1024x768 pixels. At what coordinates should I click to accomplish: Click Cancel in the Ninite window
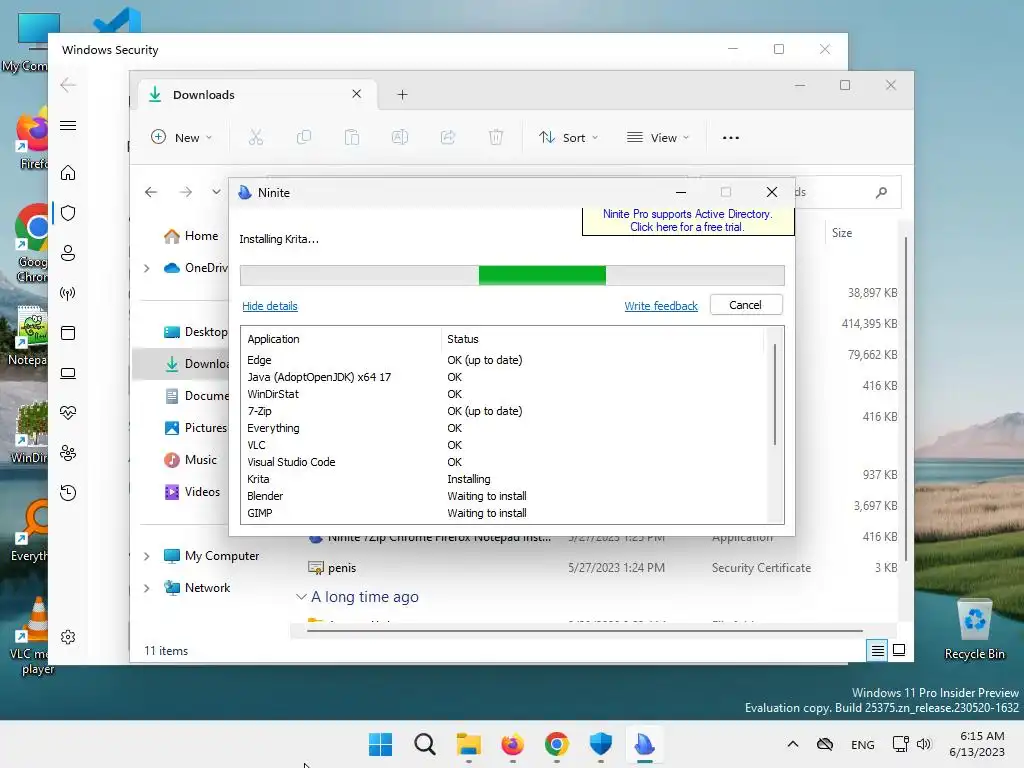tap(745, 305)
